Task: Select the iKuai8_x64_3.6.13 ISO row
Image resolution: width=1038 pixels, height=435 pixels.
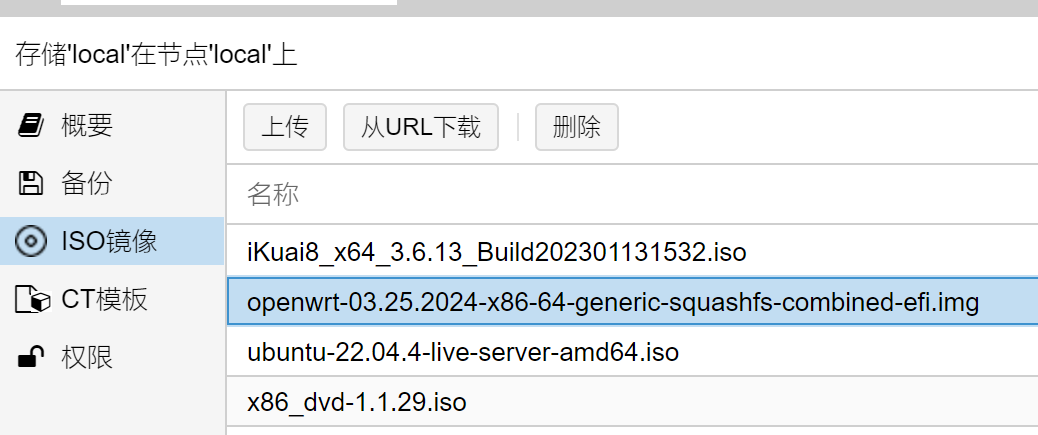Action: point(632,252)
